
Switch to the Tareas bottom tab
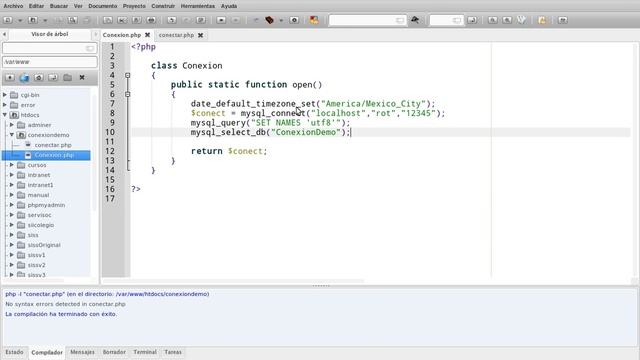coord(173,352)
